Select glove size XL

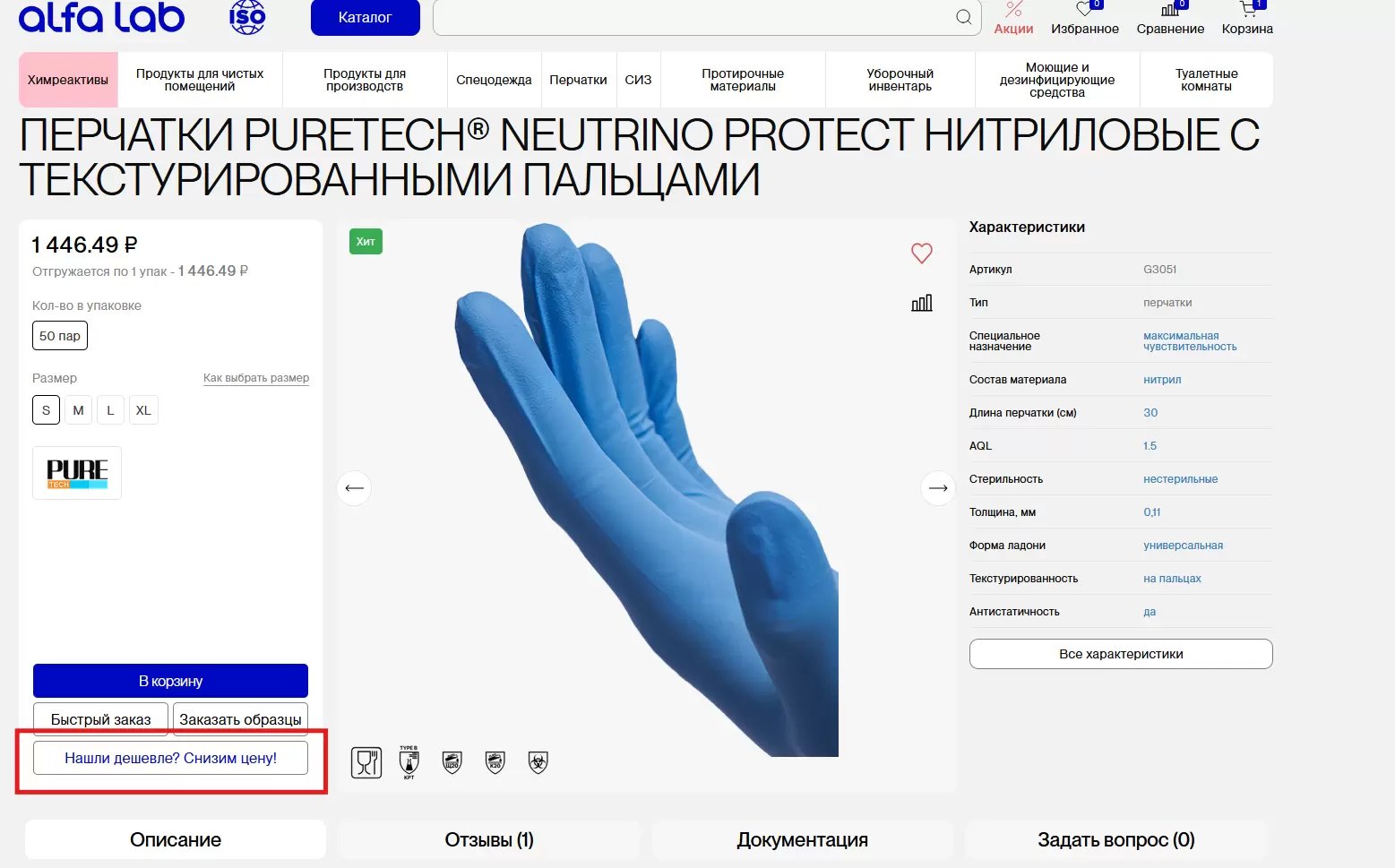pos(143,409)
